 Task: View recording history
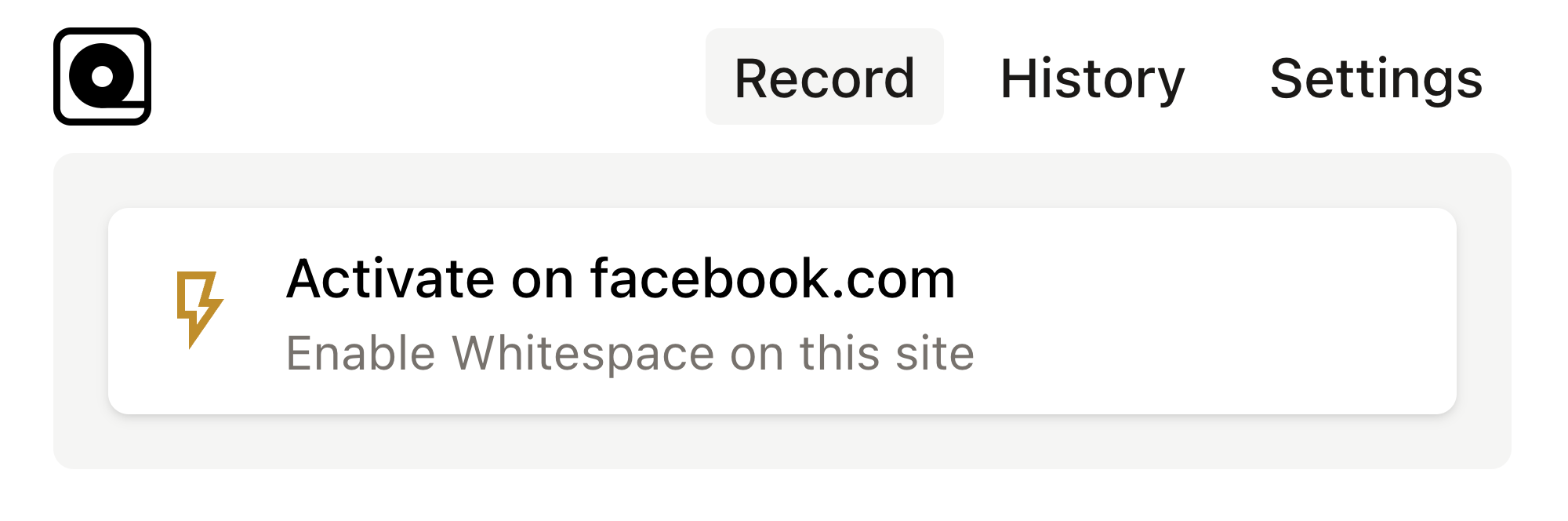(1092, 78)
